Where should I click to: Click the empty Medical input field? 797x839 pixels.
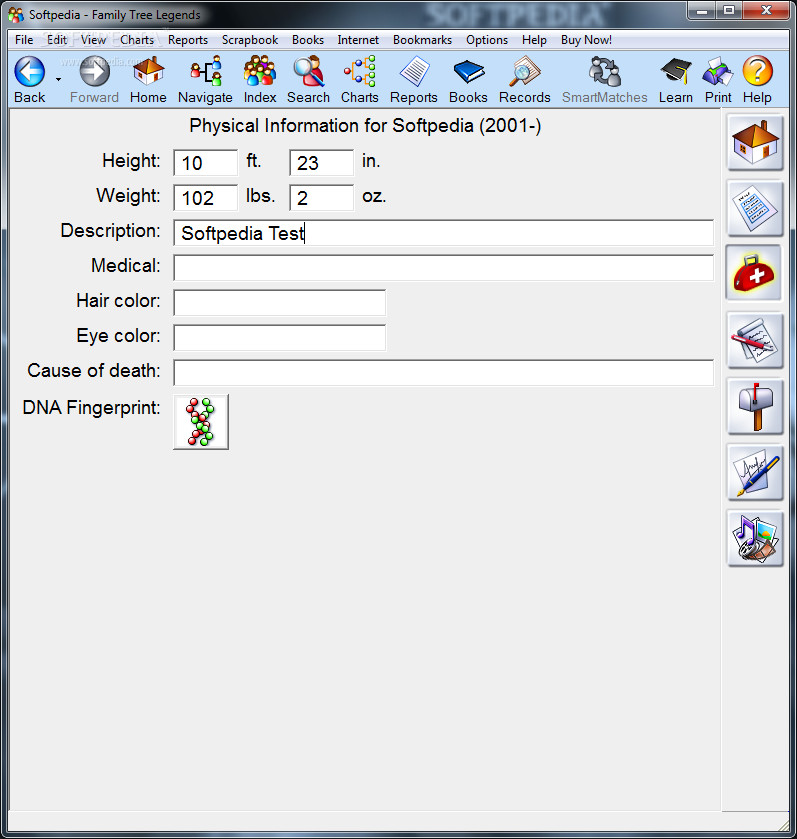[x=443, y=268]
